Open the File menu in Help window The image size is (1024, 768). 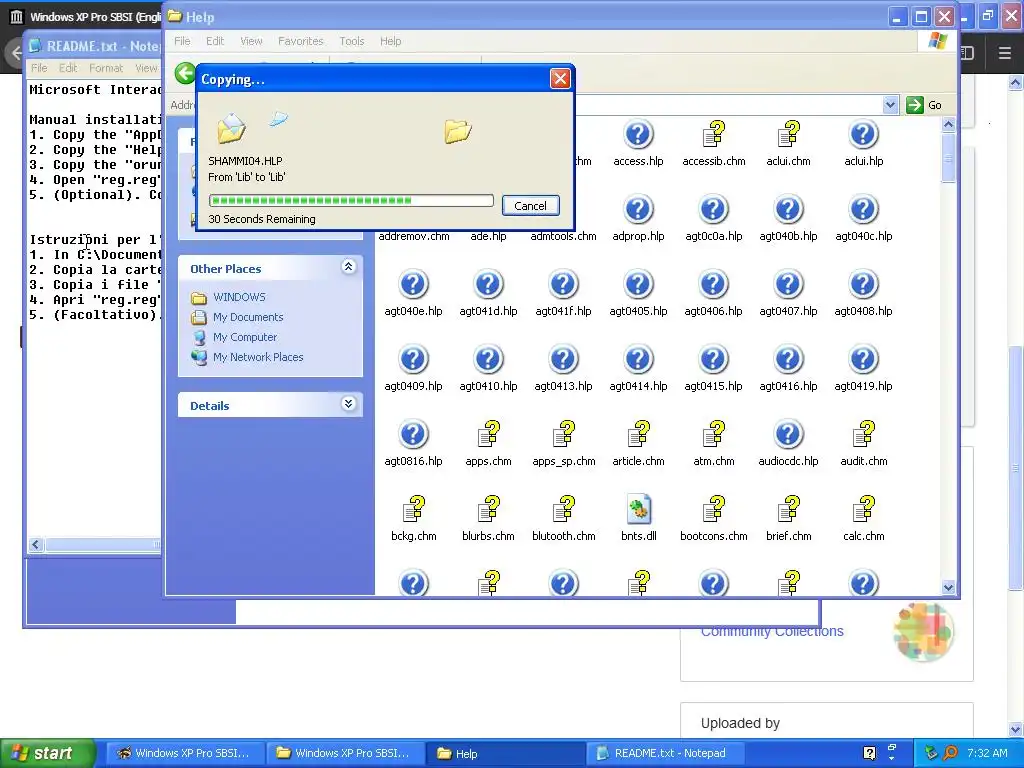click(182, 41)
